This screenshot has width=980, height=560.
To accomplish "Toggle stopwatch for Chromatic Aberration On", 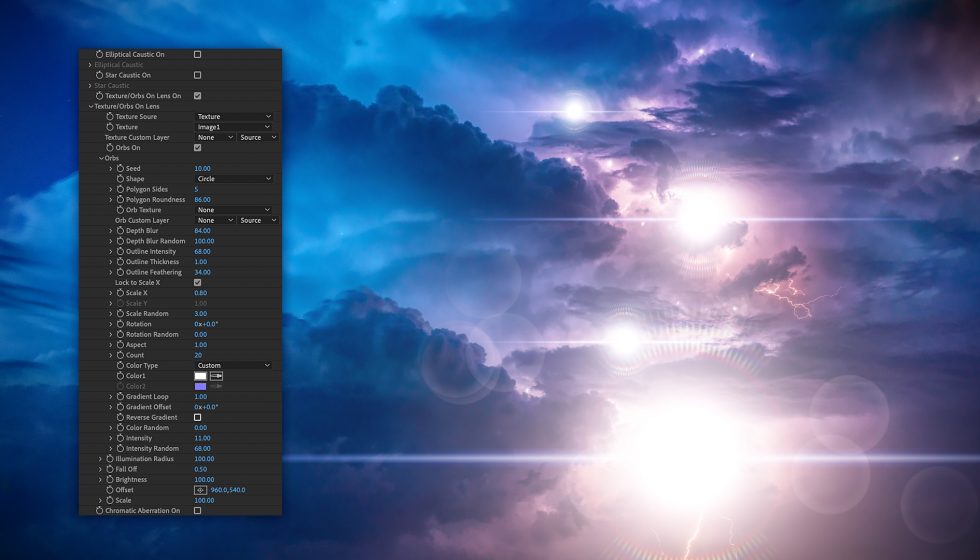I will pyautogui.click(x=99, y=511).
